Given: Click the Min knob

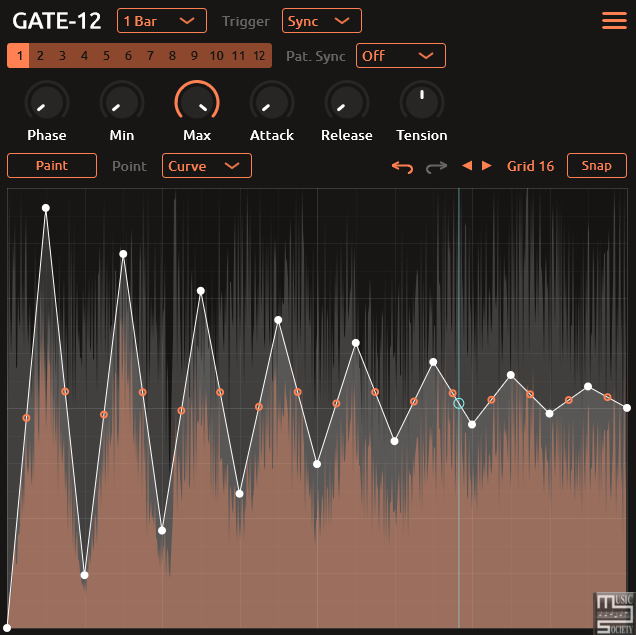Looking at the screenshot, I should pos(122,102).
